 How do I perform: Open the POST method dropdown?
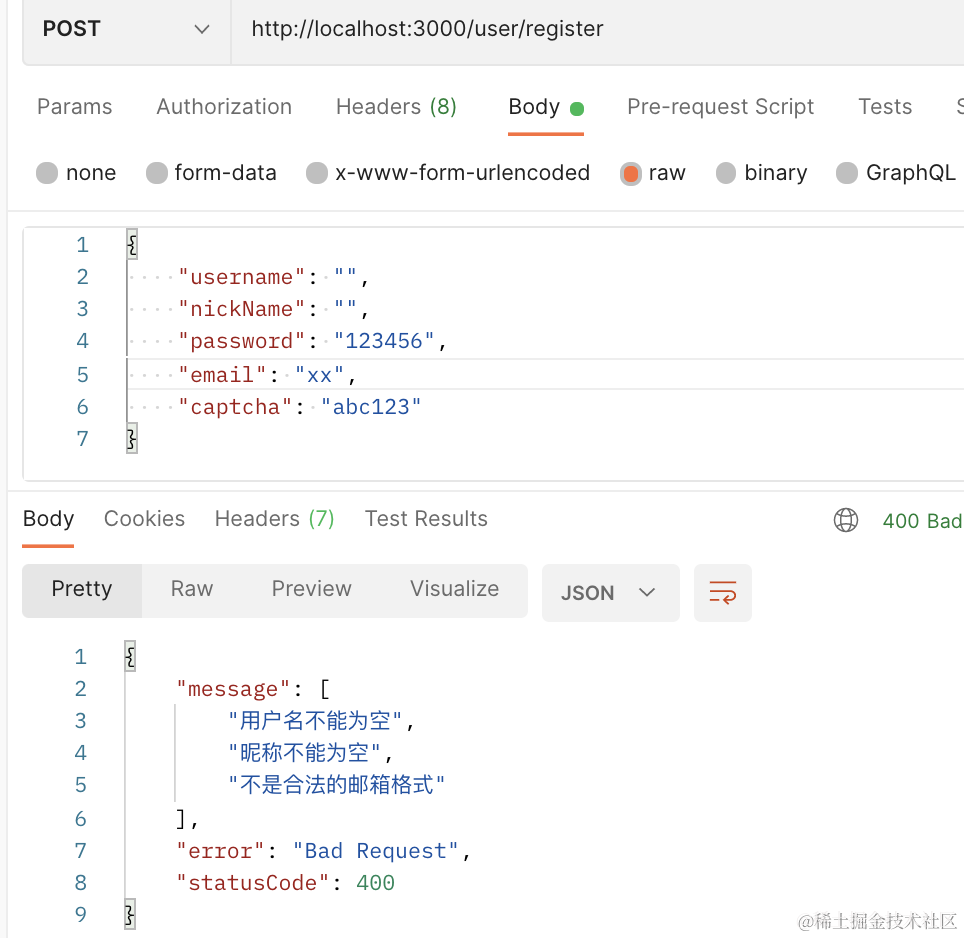[126, 29]
